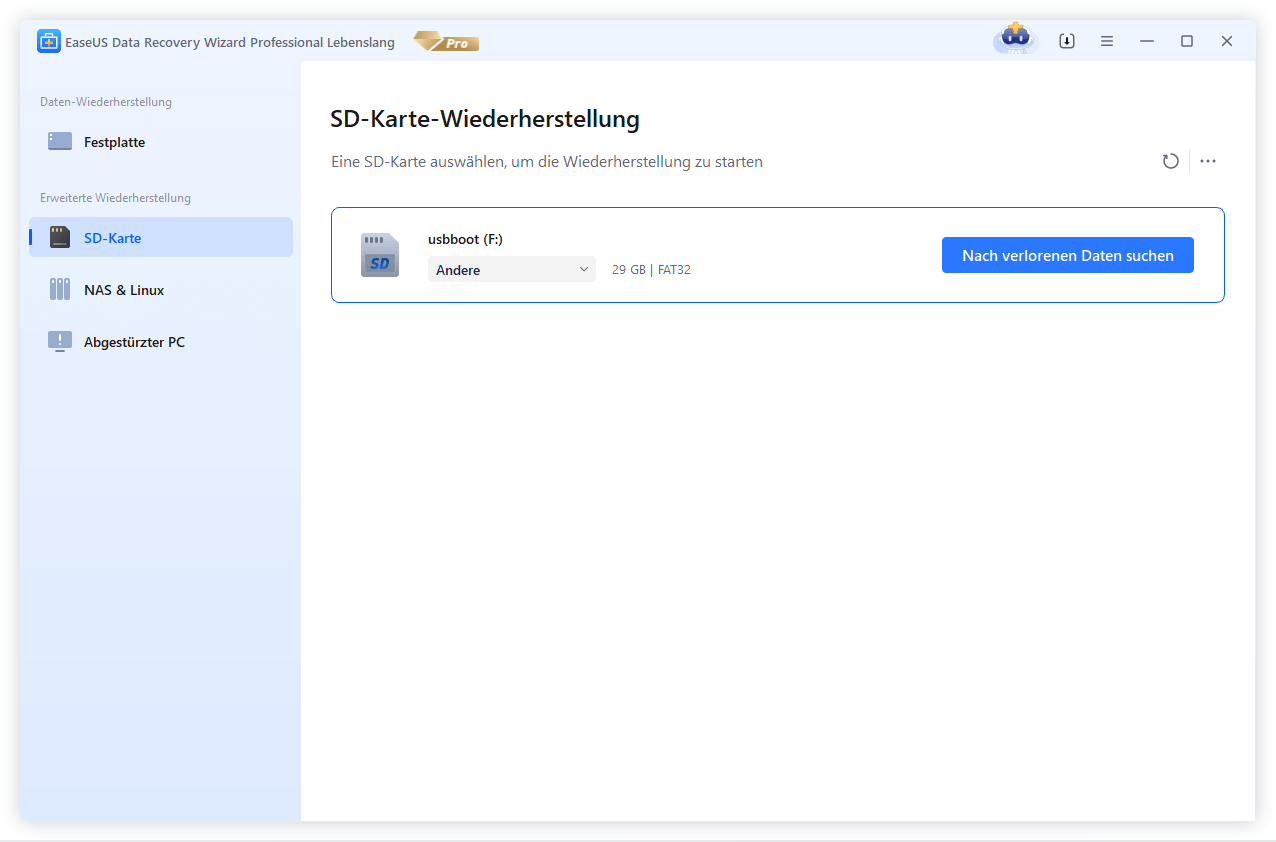Screen dimensions: 1276x842
Task: Click the Pro badge in title bar
Action: pyautogui.click(x=447, y=42)
